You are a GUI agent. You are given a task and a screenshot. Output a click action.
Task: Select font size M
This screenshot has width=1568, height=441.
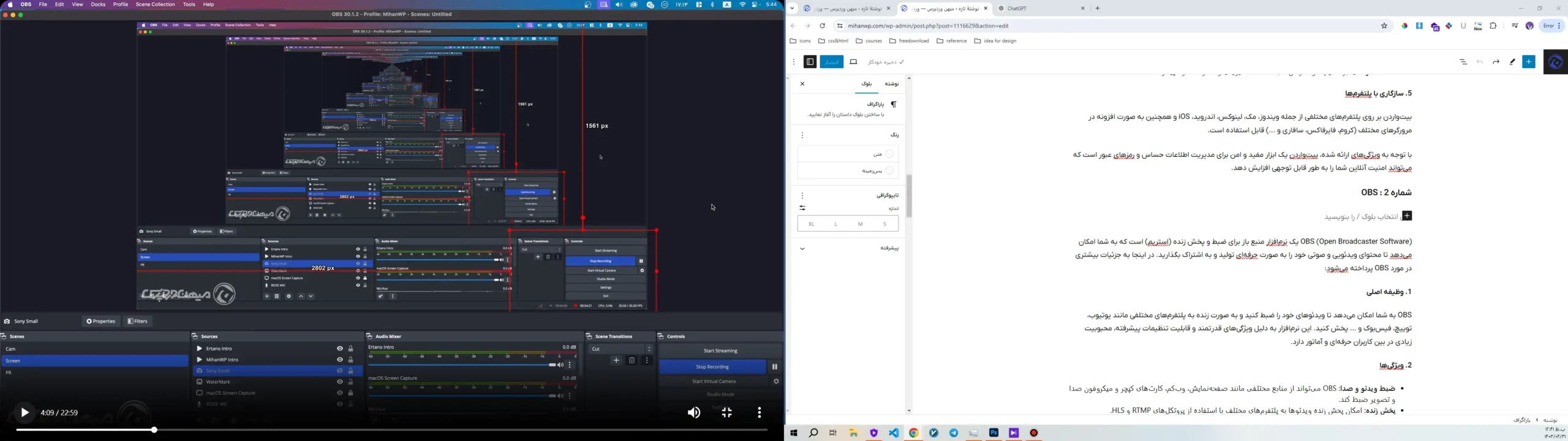(x=860, y=224)
